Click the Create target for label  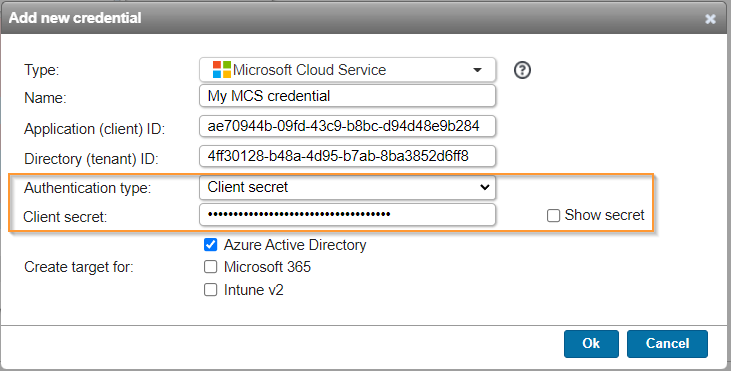click(79, 267)
